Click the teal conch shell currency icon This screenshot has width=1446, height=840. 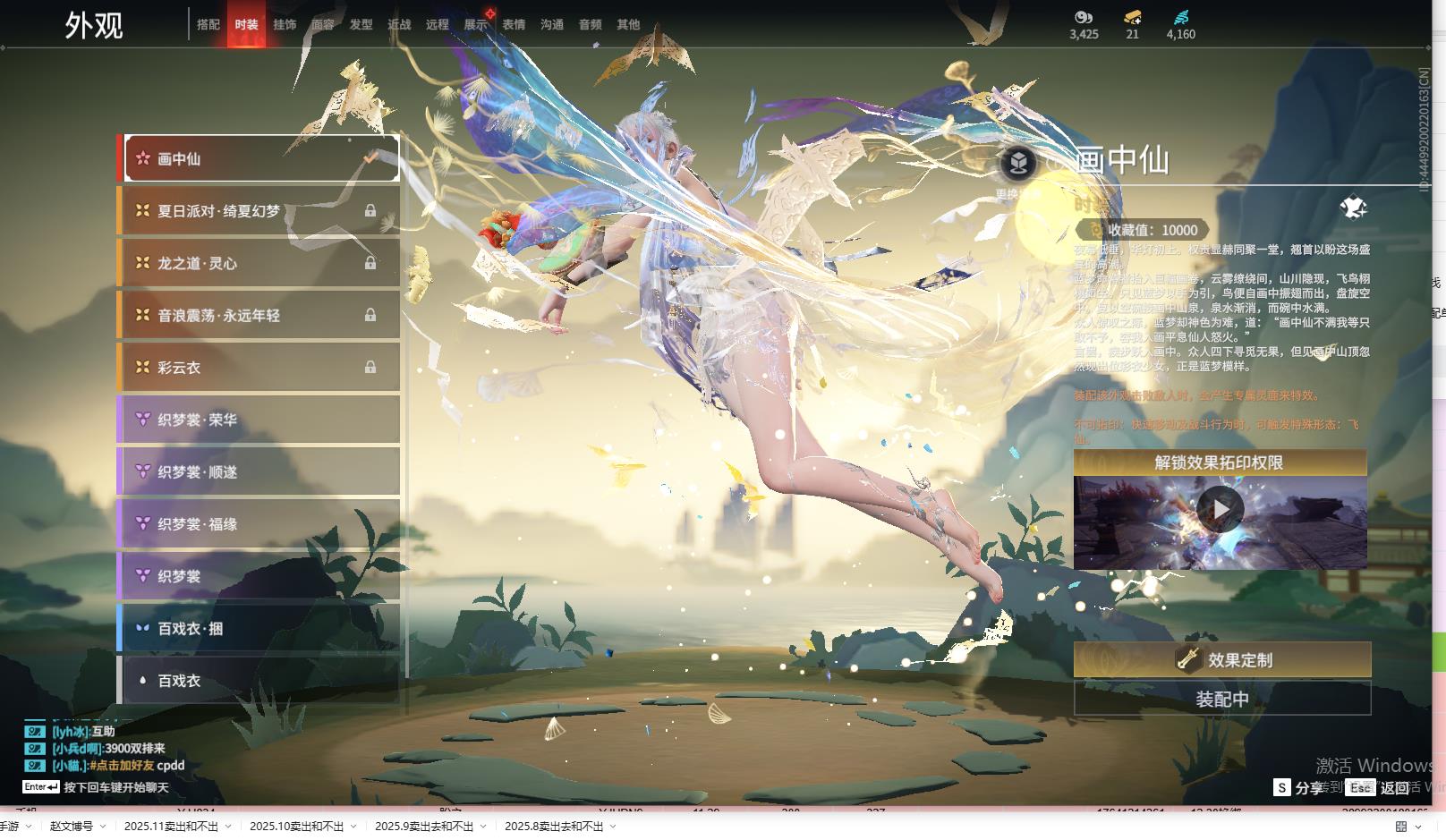coord(1181,17)
